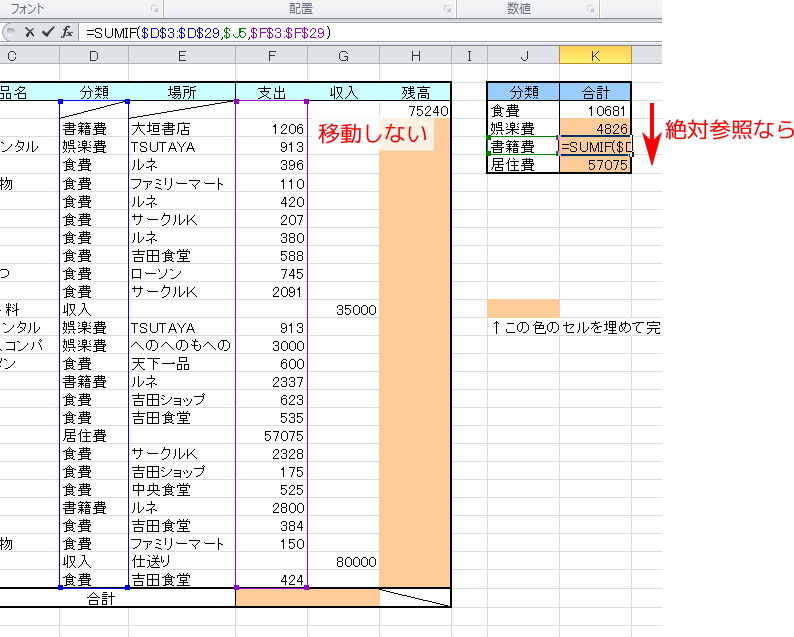This screenshot has width=794, height=637.
Task: Select the cell containing 天下一品
Action: click(x=182, y=364)
